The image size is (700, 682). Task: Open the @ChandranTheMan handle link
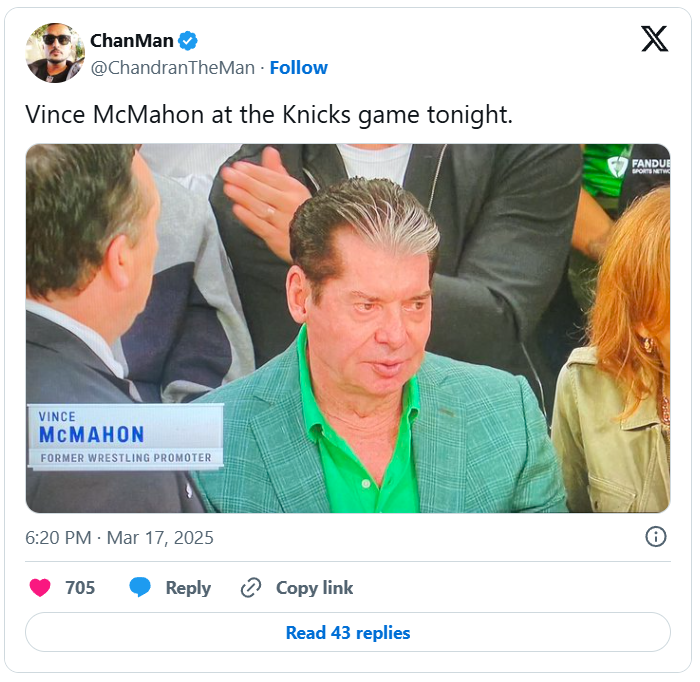coord(172,68)
